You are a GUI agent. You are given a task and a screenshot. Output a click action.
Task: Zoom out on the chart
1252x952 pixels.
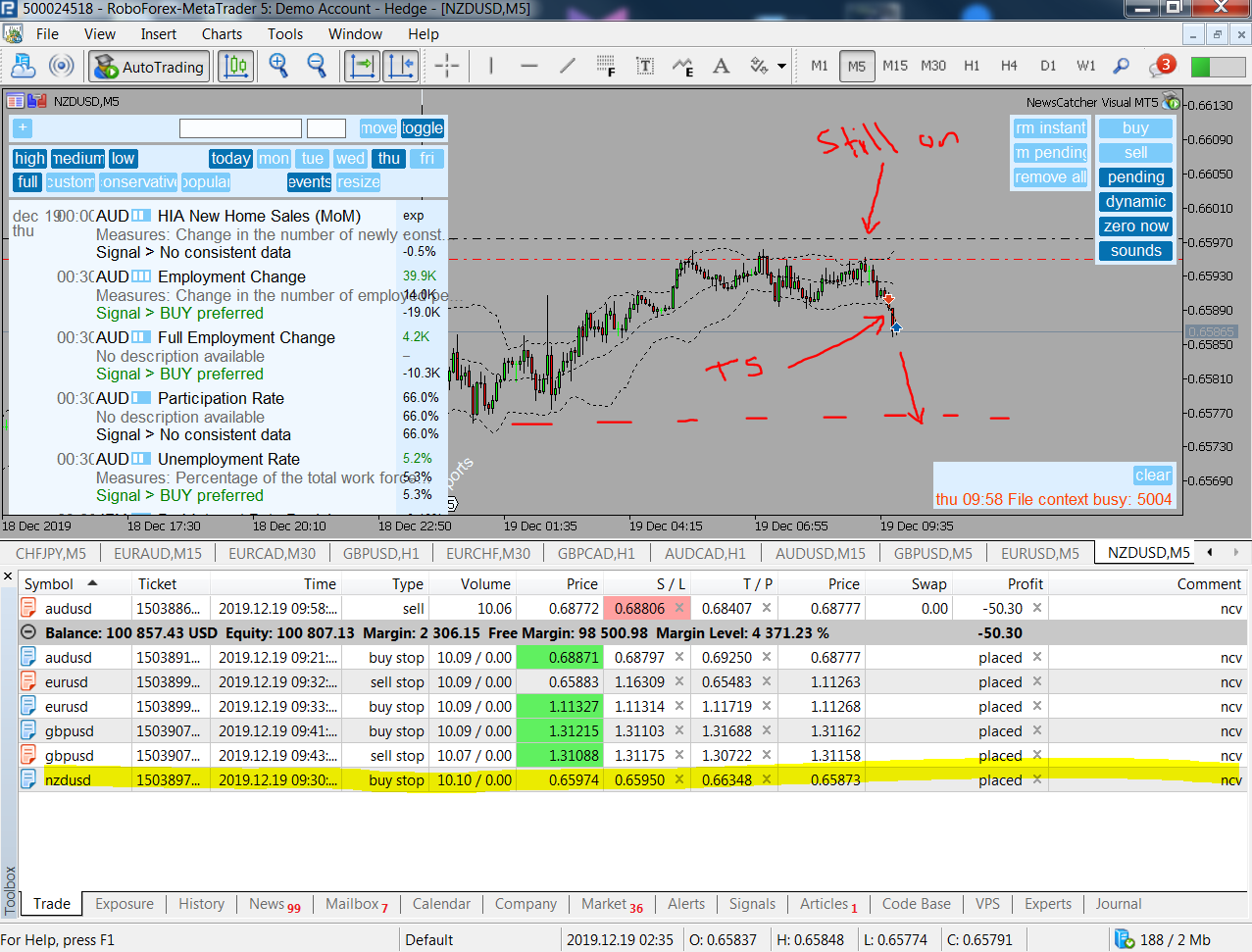click(x=317, y=66)
